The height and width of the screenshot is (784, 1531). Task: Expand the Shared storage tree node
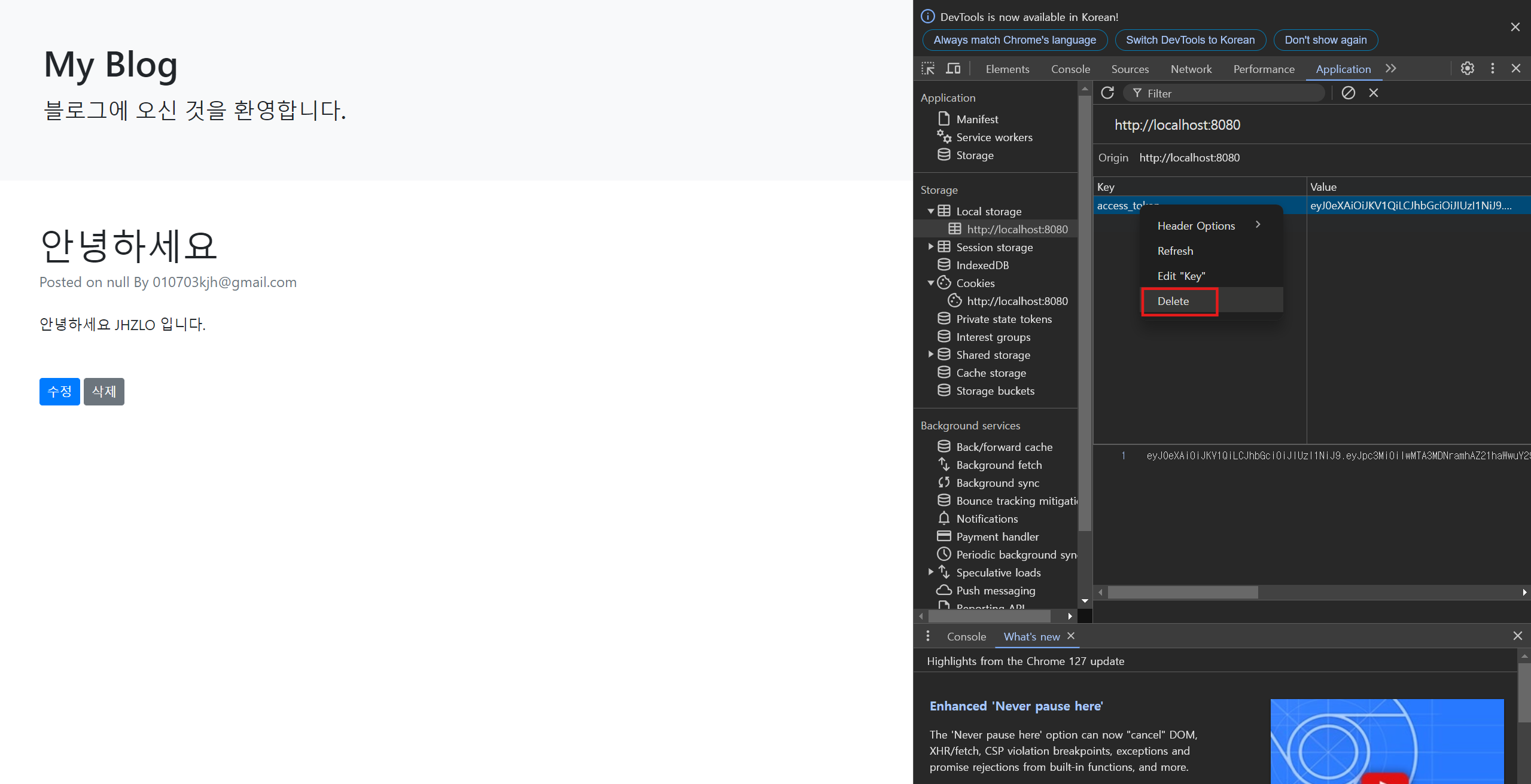[x=930, y=355]
